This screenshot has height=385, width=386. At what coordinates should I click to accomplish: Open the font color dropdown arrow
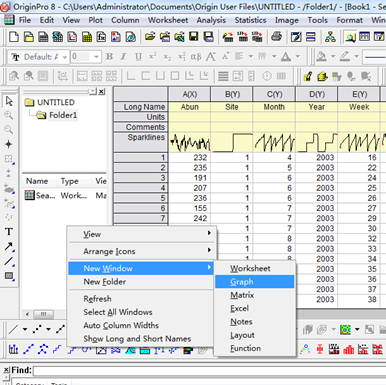(x=298, y=57)
